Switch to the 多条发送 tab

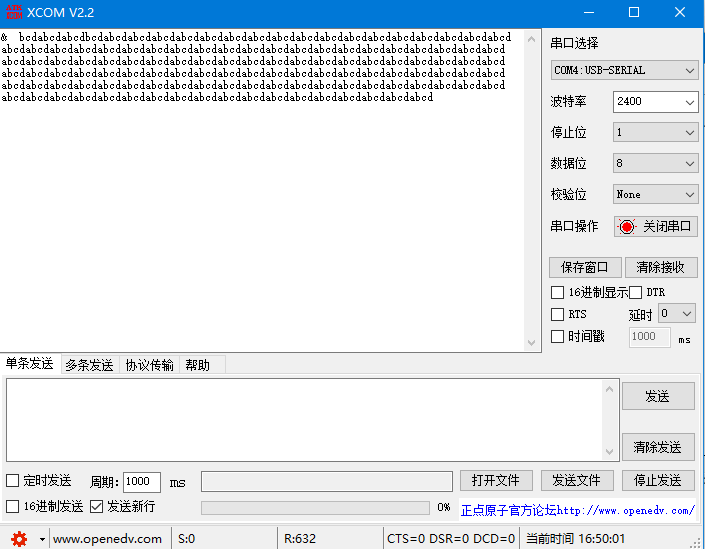tap(89, 365)
